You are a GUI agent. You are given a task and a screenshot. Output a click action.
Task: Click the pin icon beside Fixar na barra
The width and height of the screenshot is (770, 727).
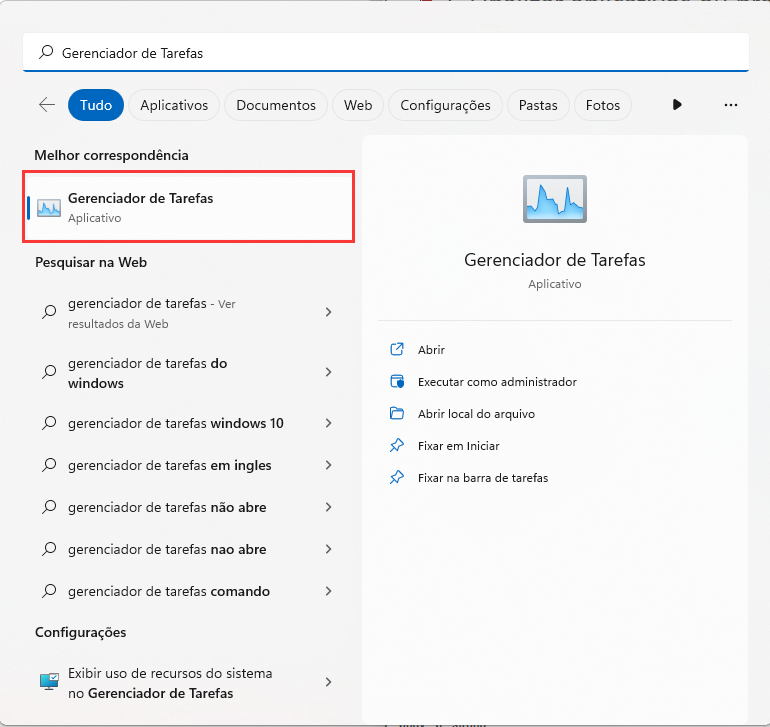(397, 477)
